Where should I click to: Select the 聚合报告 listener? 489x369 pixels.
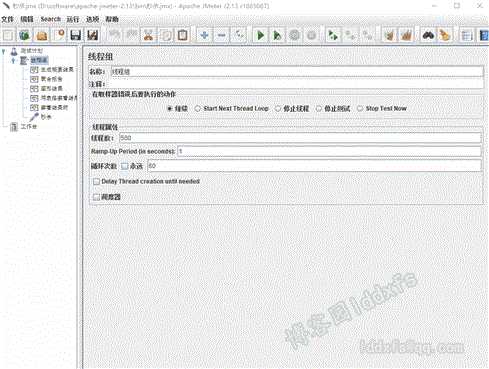tap(52, 79)
